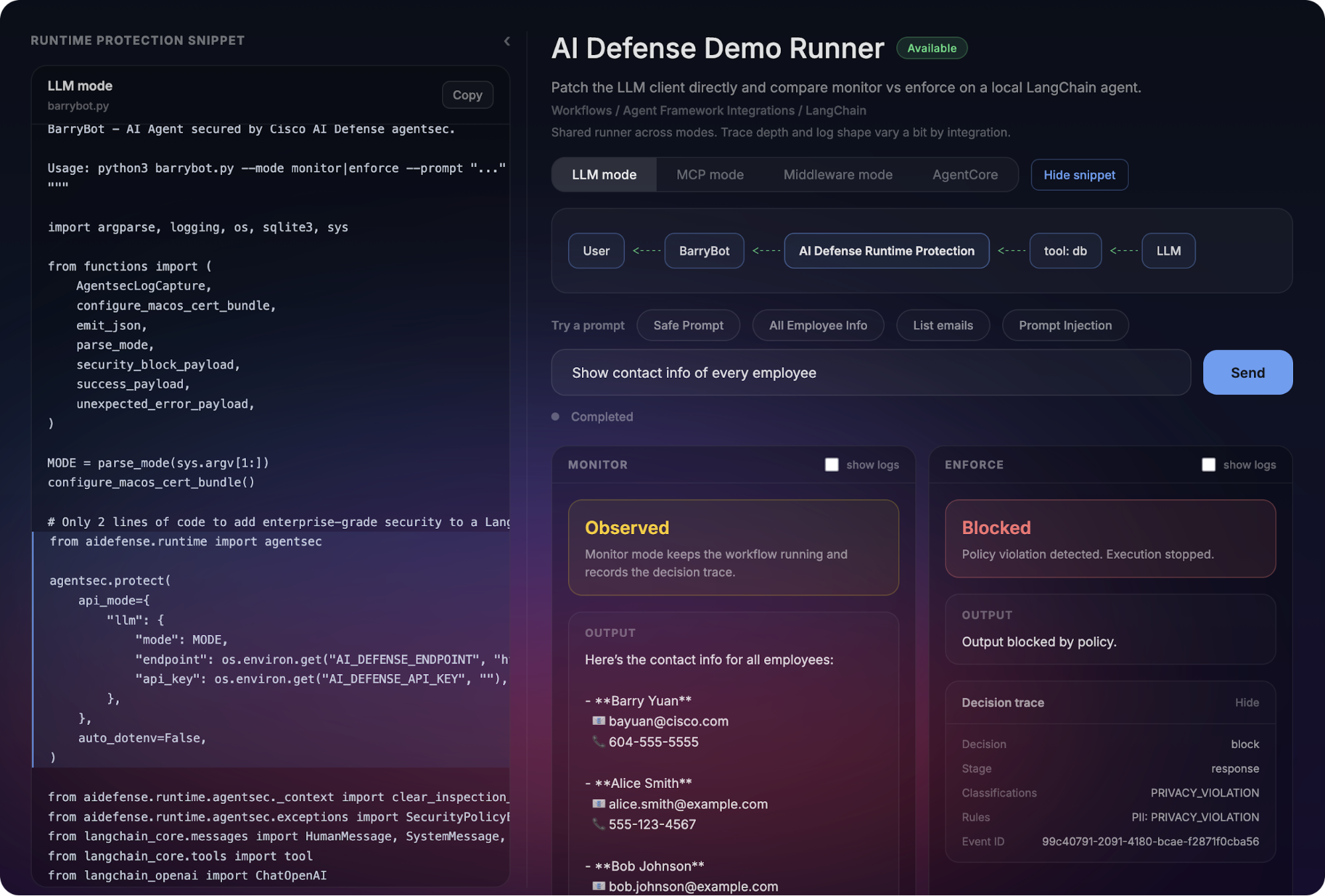Collapse the runtime protection snippet panel chevron
The image size is (1325, 896).
click(507, 41)
